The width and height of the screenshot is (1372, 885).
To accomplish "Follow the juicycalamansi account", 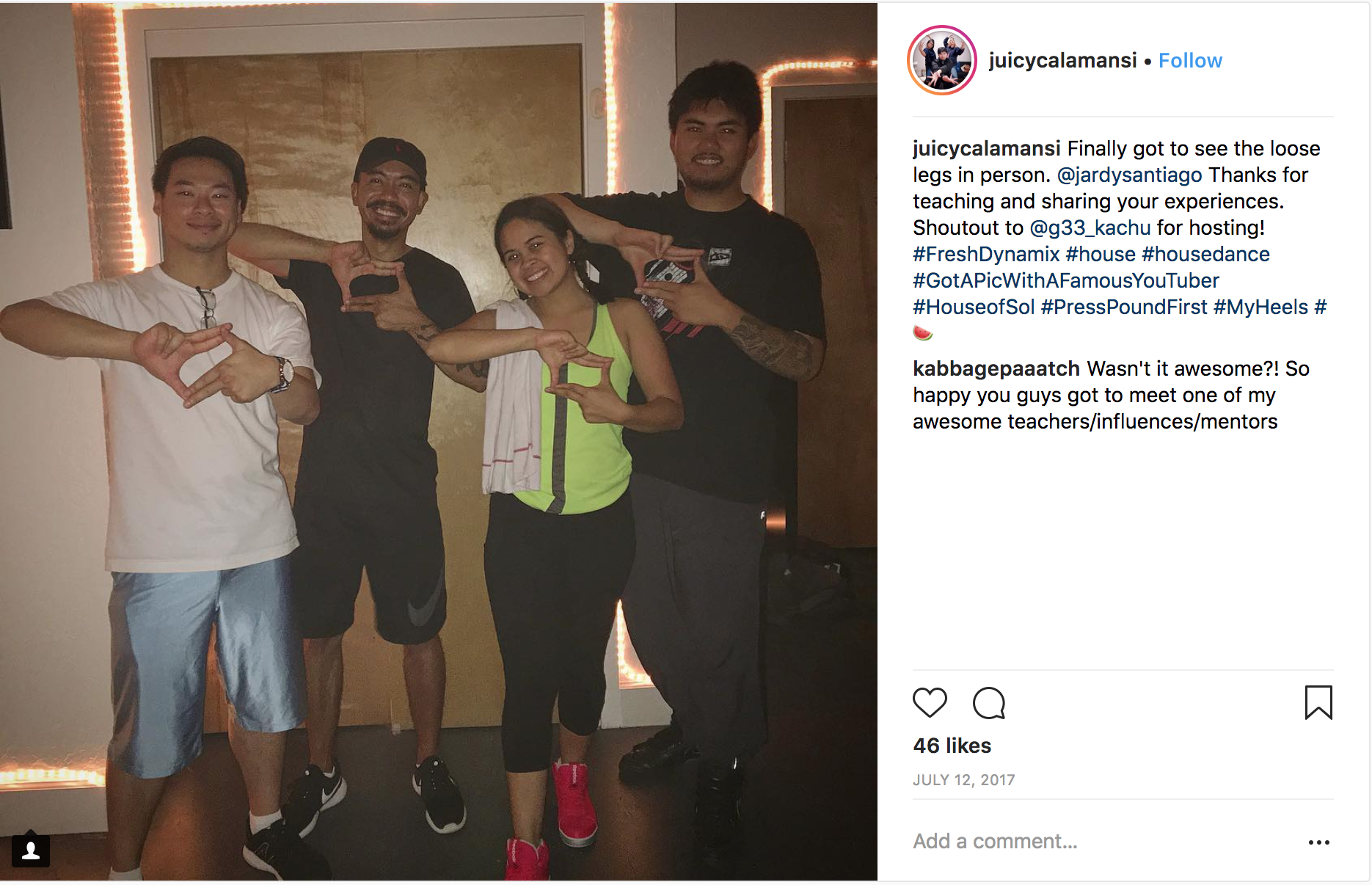I will [1190, 60].
